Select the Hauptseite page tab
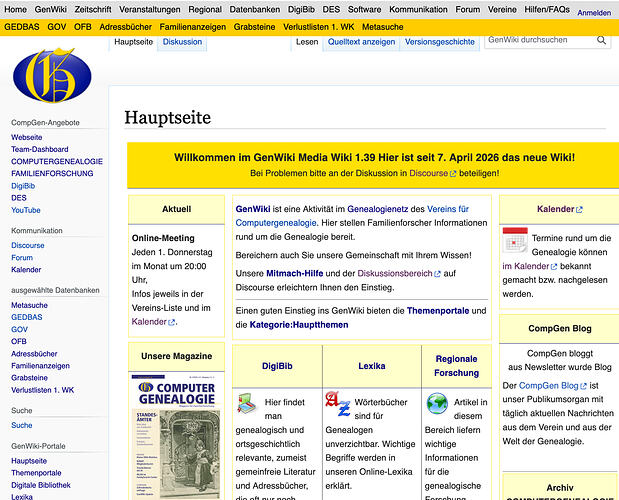This screenshot has width=619, height=500. pos(133,42)
